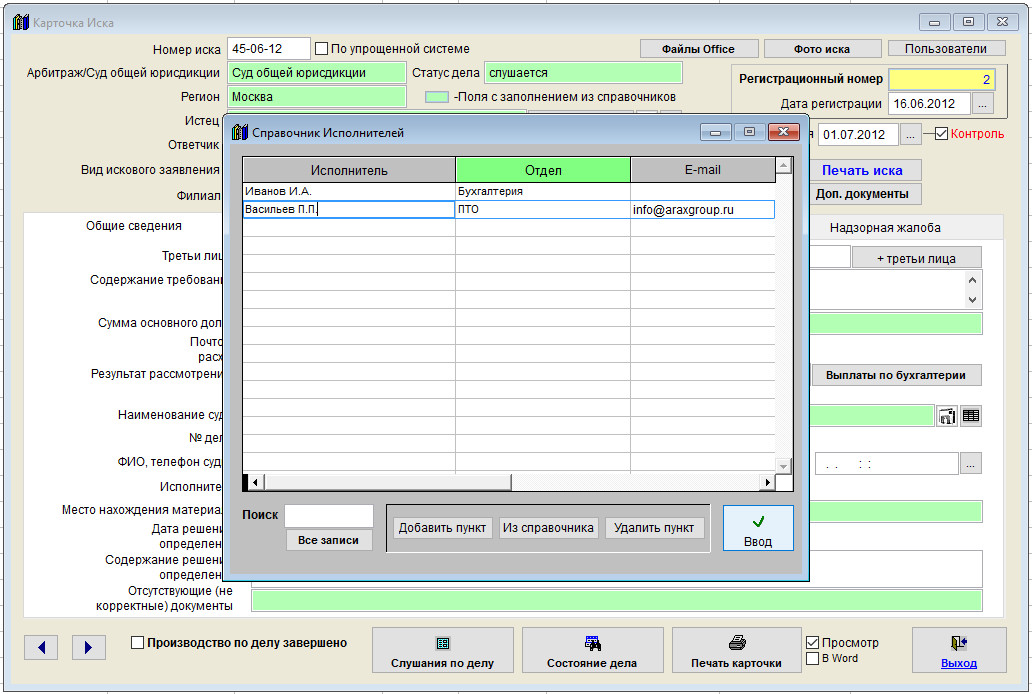Click the table grid icon near court name

pyautogui.click(x=971, y=416)
